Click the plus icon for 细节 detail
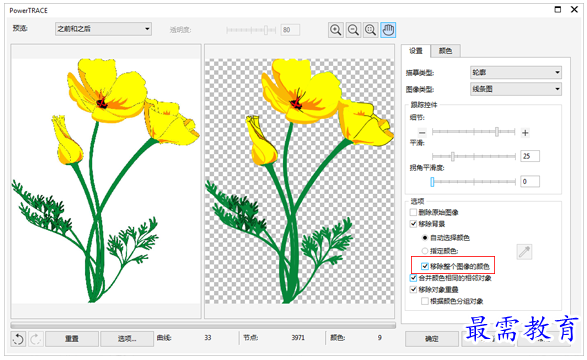Screen dimensions: 587x360 525,133
